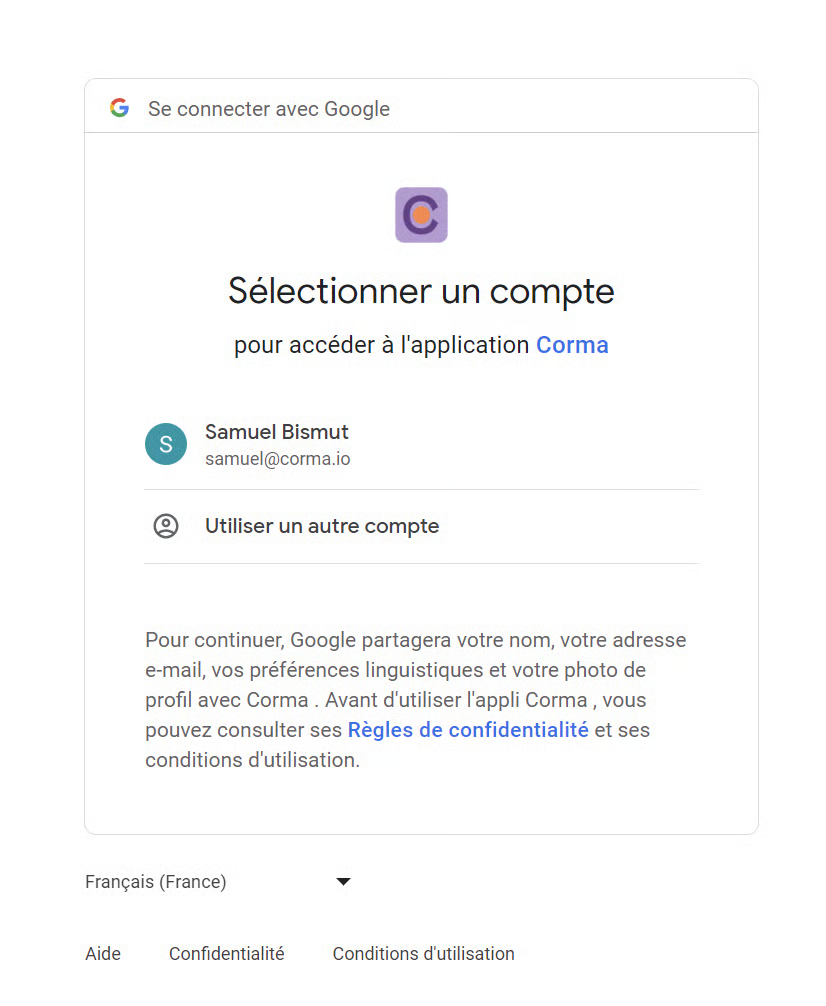Open the Corma application link
Screen dimensions: 826x1006
coord(572,345)
